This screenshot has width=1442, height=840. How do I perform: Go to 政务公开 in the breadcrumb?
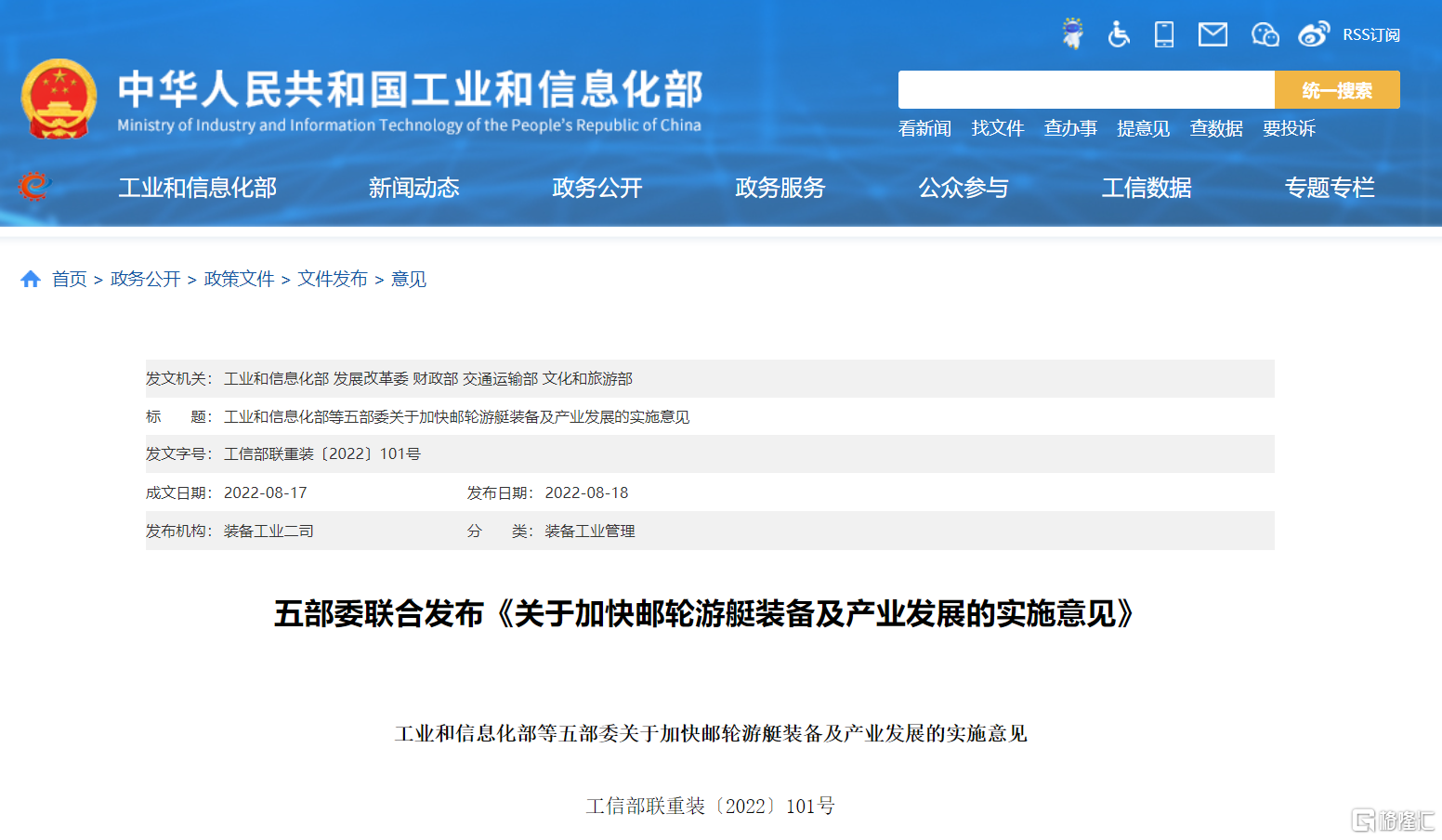[145, 279]
